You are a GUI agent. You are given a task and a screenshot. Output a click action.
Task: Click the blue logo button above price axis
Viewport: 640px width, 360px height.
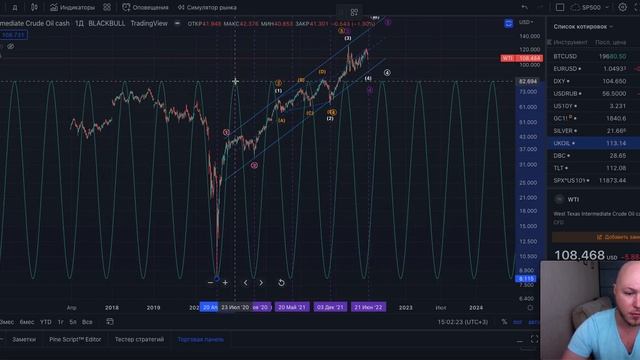(x=509, y=24)
